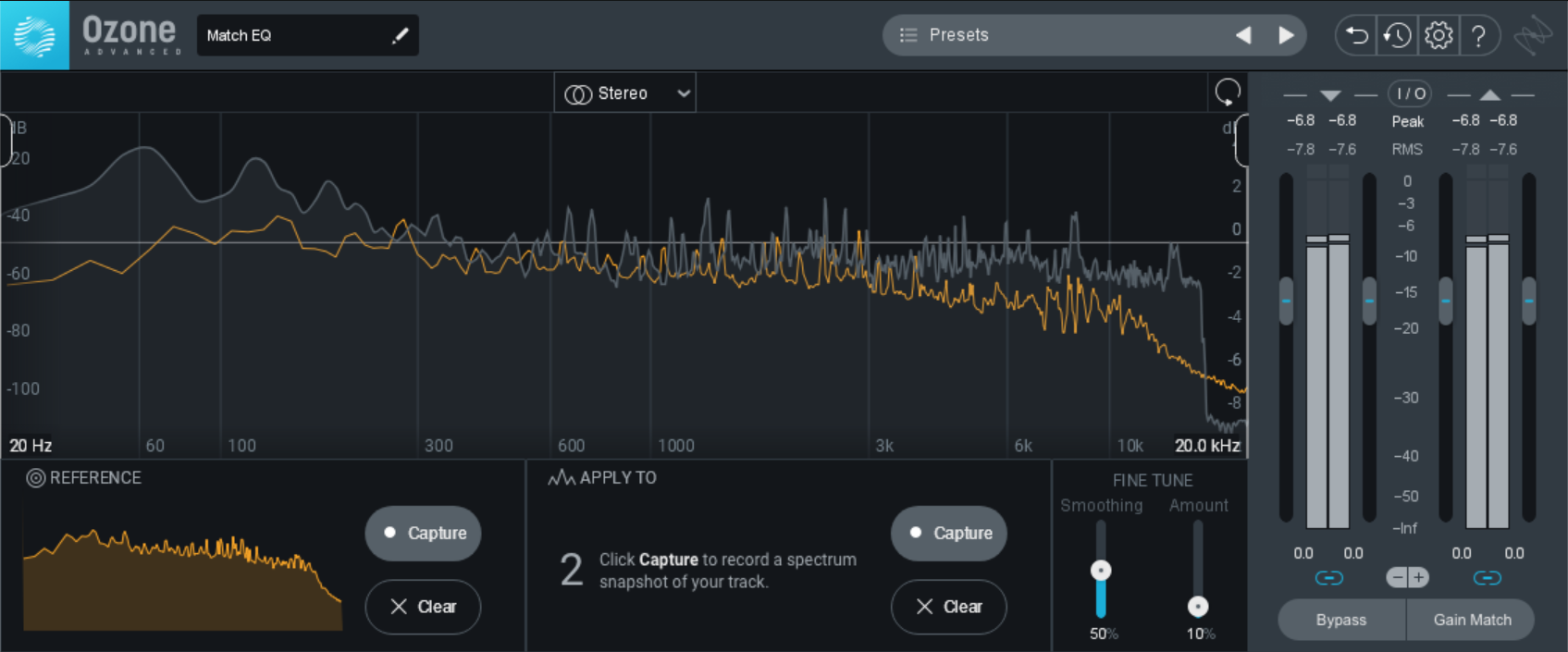Screen dimensions: 1568x652
Task: Enable Gain Match
Action: pos(1472,620)
